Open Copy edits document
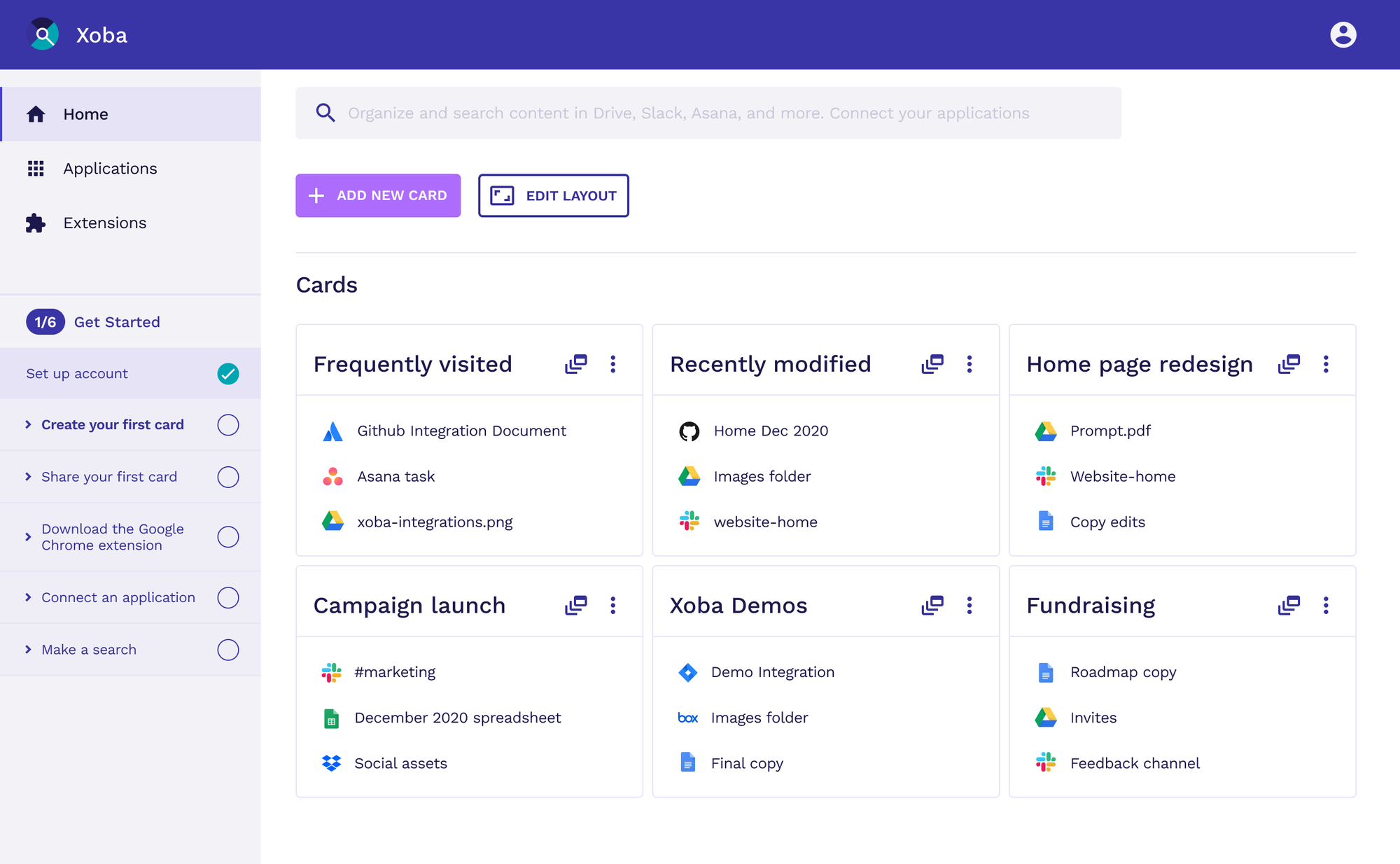Screen dimensions: 1400x864 coord(1107,522)
